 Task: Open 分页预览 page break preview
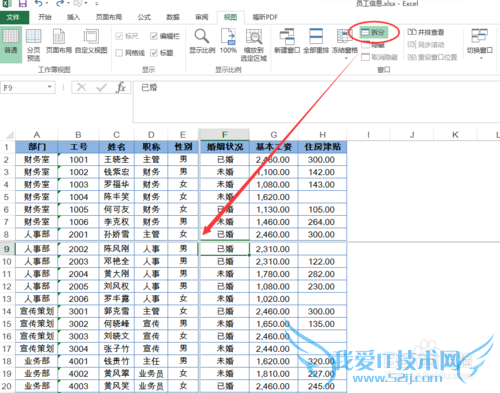click(x=34, y=45)
